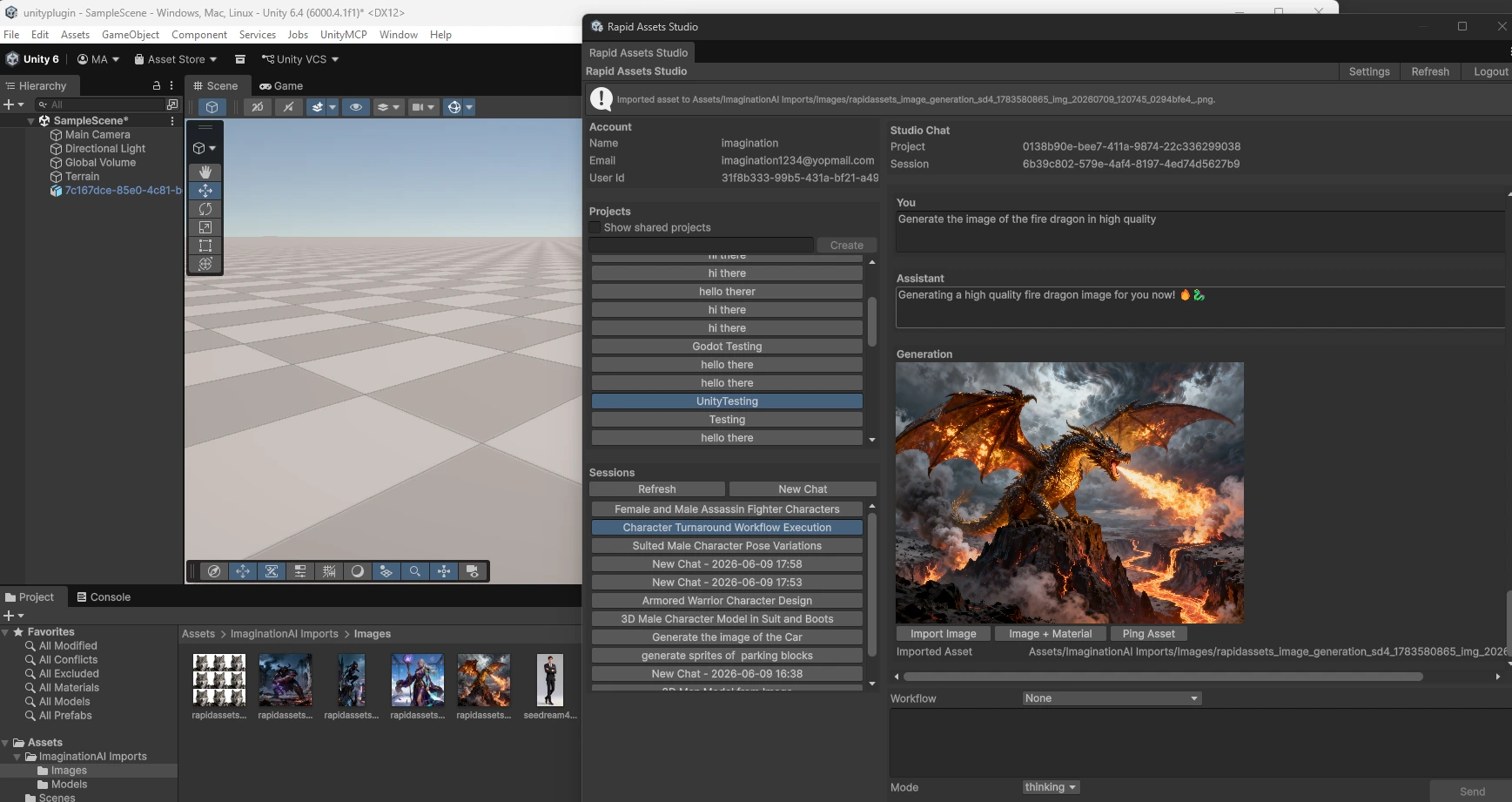Viewport: 1512px width, 802px height.
Task: Toggle scene audio mute icon
Action: pyautogui.click(x=288, y=107)
